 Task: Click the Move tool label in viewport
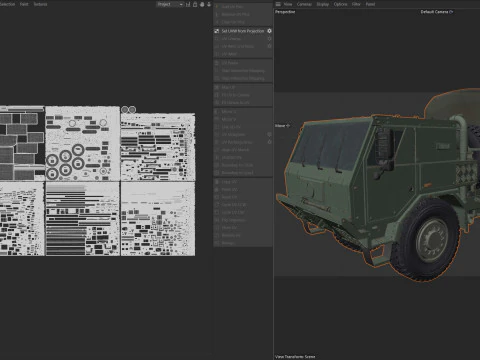tap(282, 126)
